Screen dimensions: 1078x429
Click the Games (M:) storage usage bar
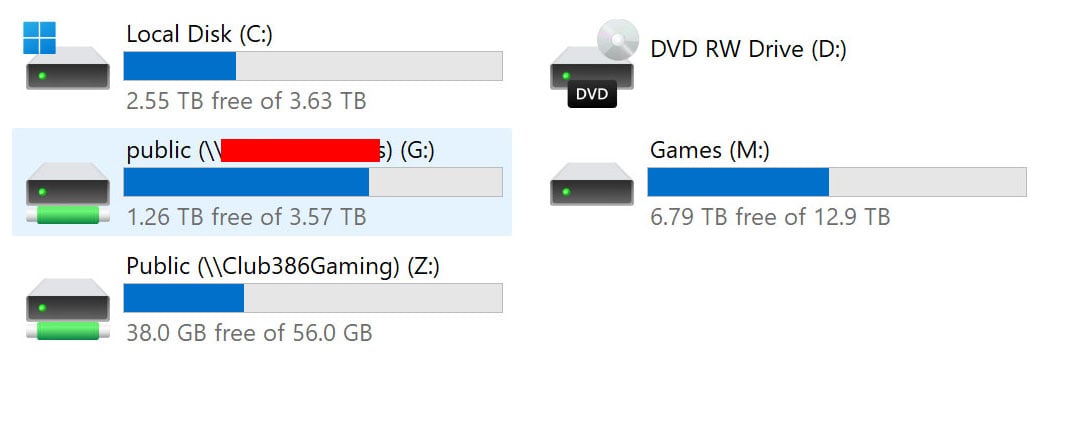click(x=836, y=182)
